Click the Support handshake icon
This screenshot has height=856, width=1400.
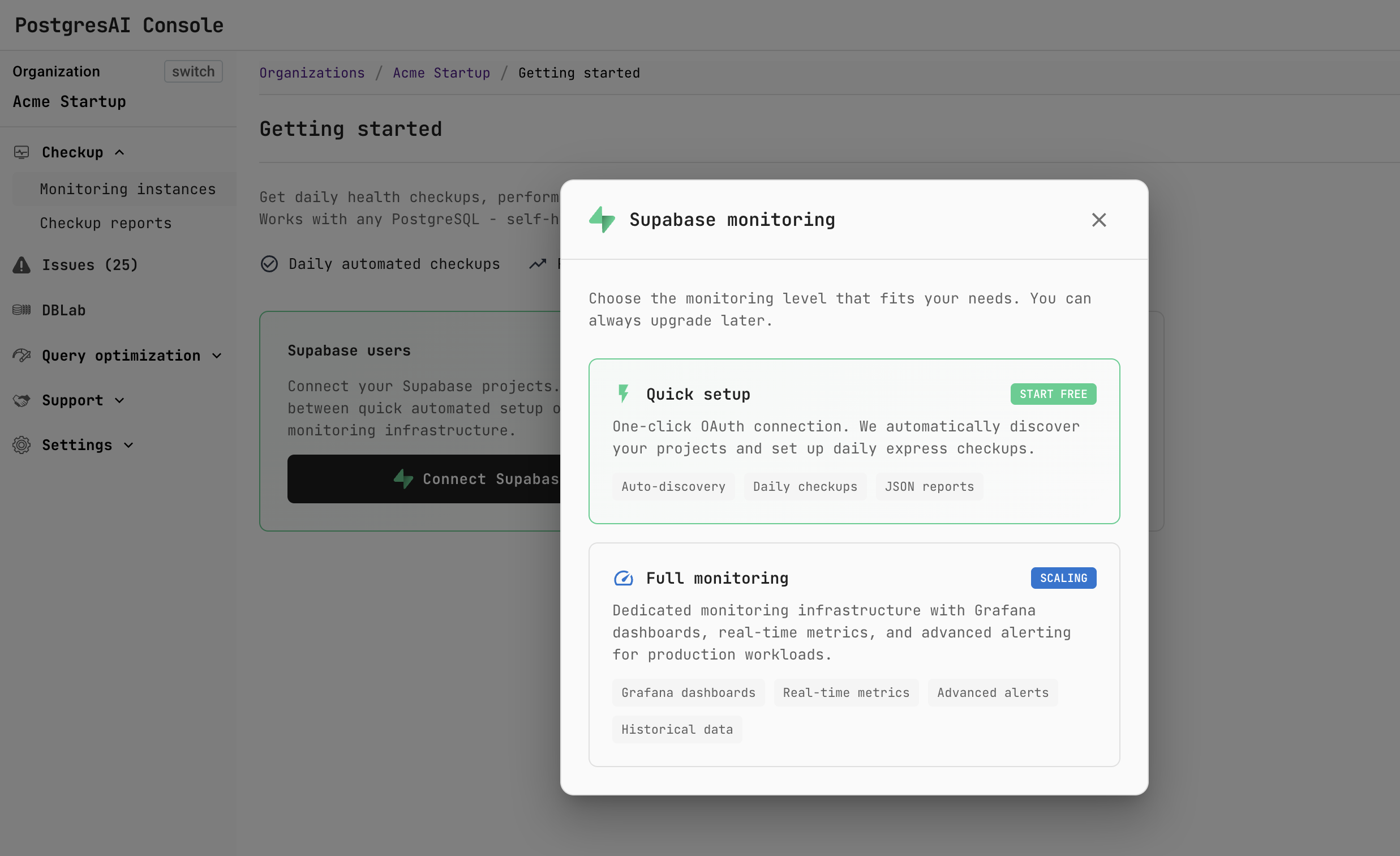tap(22, 400)
